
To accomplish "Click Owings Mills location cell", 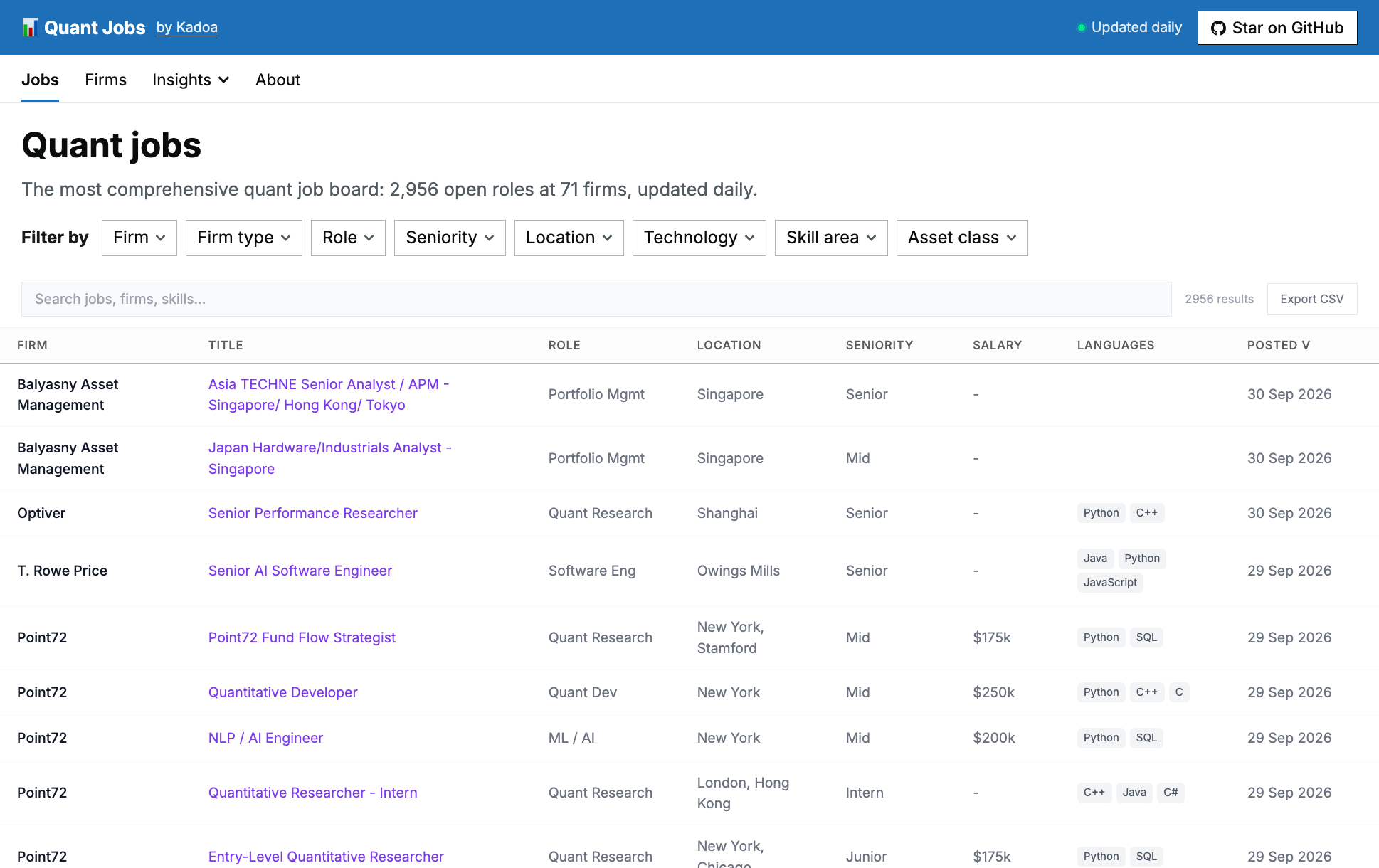I will pos(738,571).
